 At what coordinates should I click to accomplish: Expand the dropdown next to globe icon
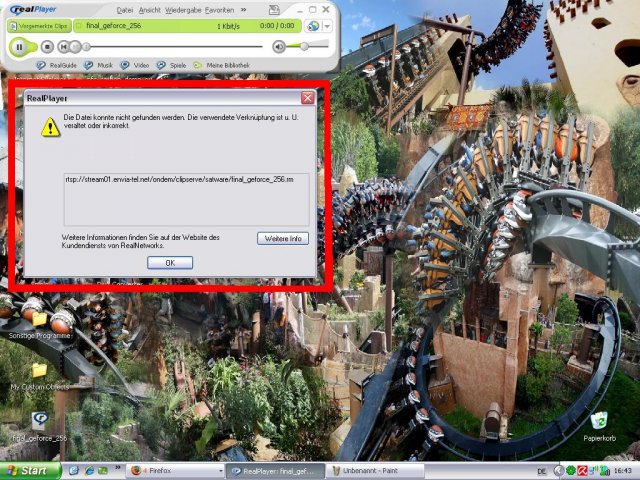(x=327, y=26)
